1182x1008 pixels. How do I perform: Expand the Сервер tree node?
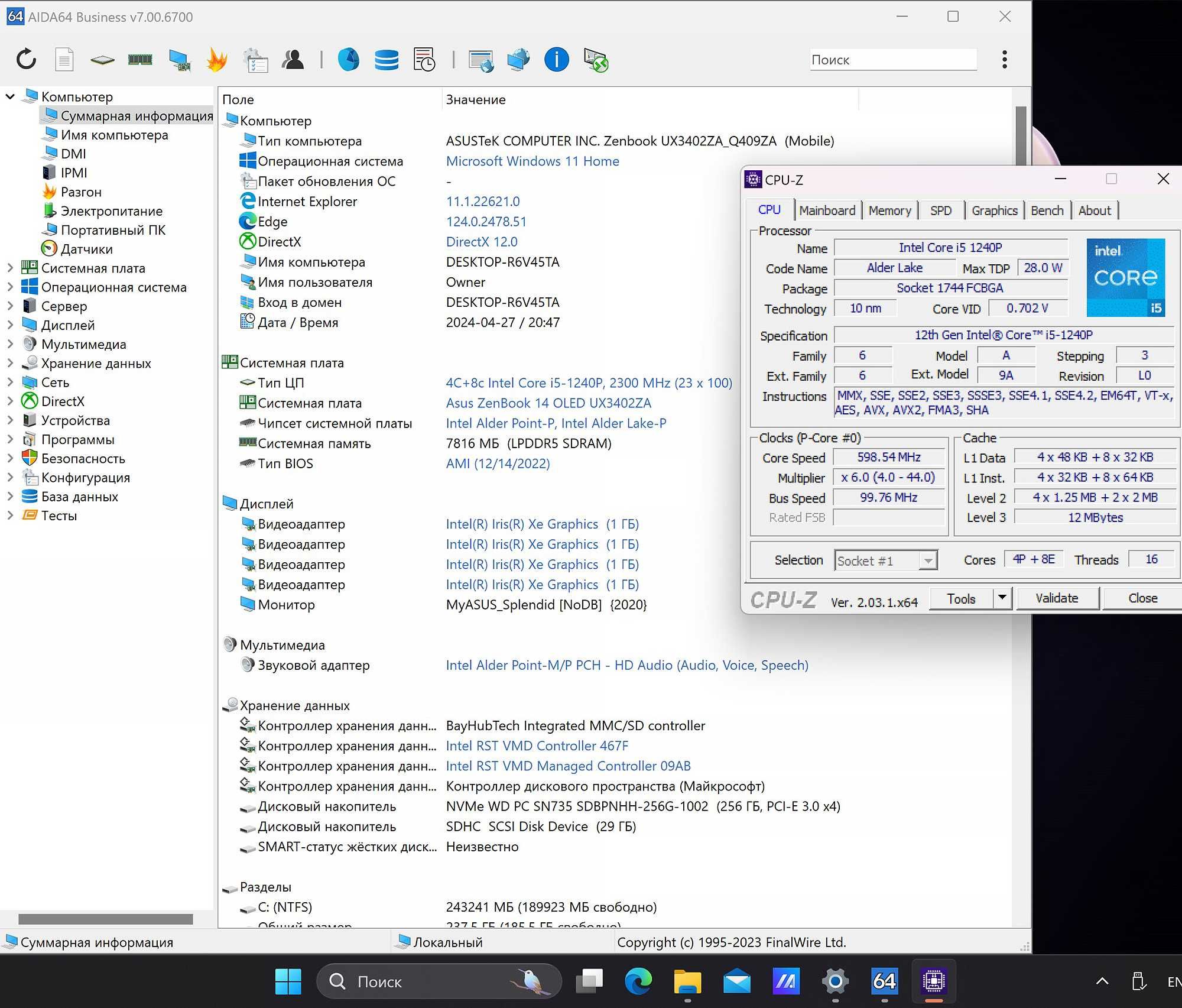[10, 306]
